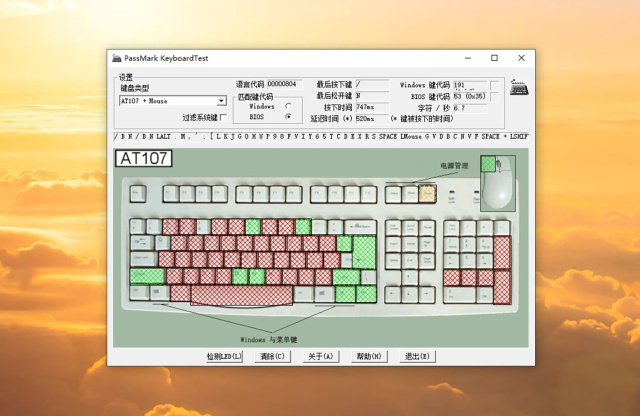The height and width of the screenshot is (416, 640).
Task: Click the small box right of Windows 键代码 value
Action: click(x=494, y=85)
